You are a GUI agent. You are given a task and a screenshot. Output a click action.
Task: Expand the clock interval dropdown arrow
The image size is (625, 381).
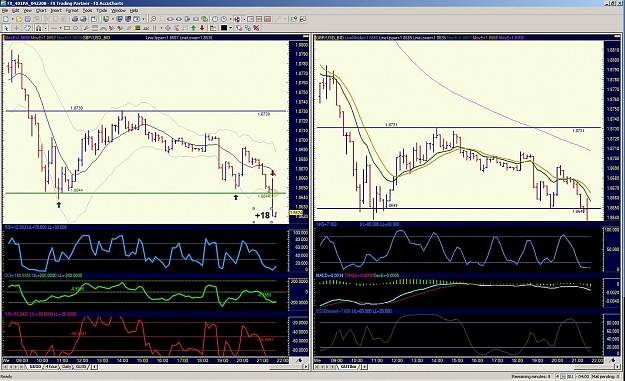click(x=230, y=19)
